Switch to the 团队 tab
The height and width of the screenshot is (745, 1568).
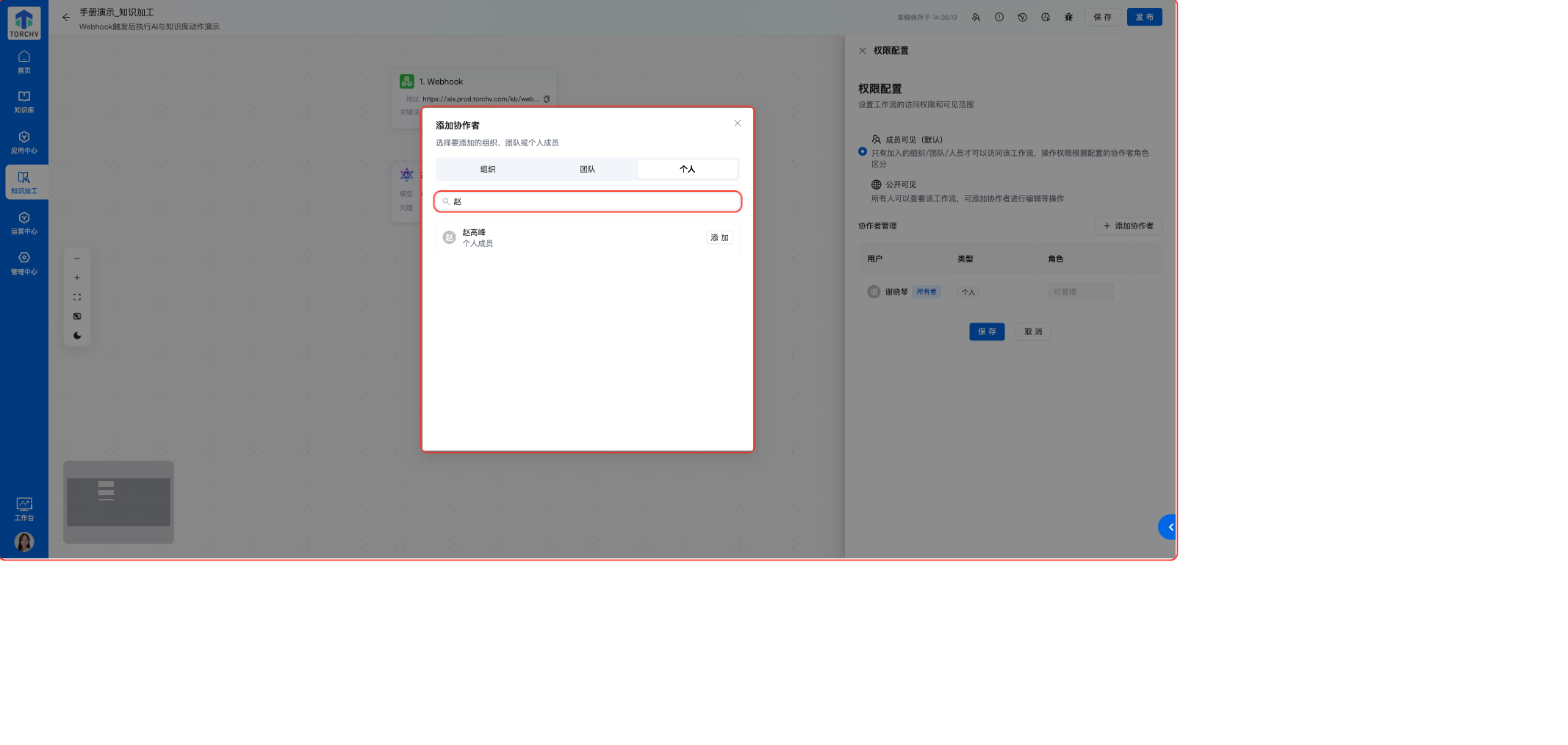(587, 170)
